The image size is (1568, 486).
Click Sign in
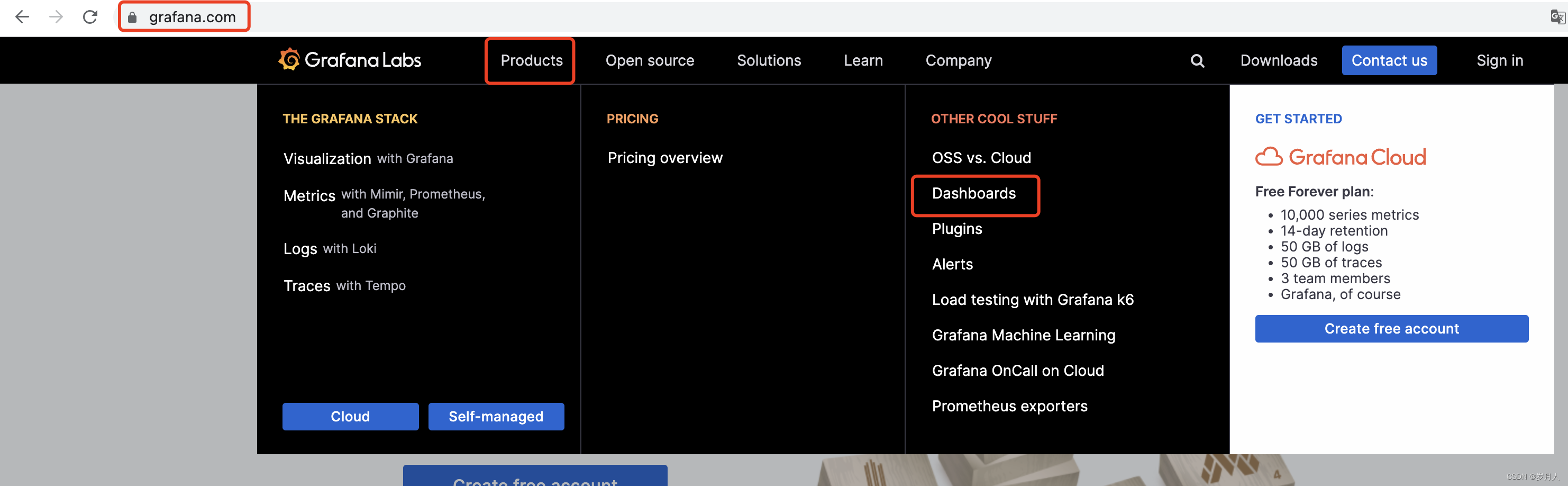(1499, 60)
